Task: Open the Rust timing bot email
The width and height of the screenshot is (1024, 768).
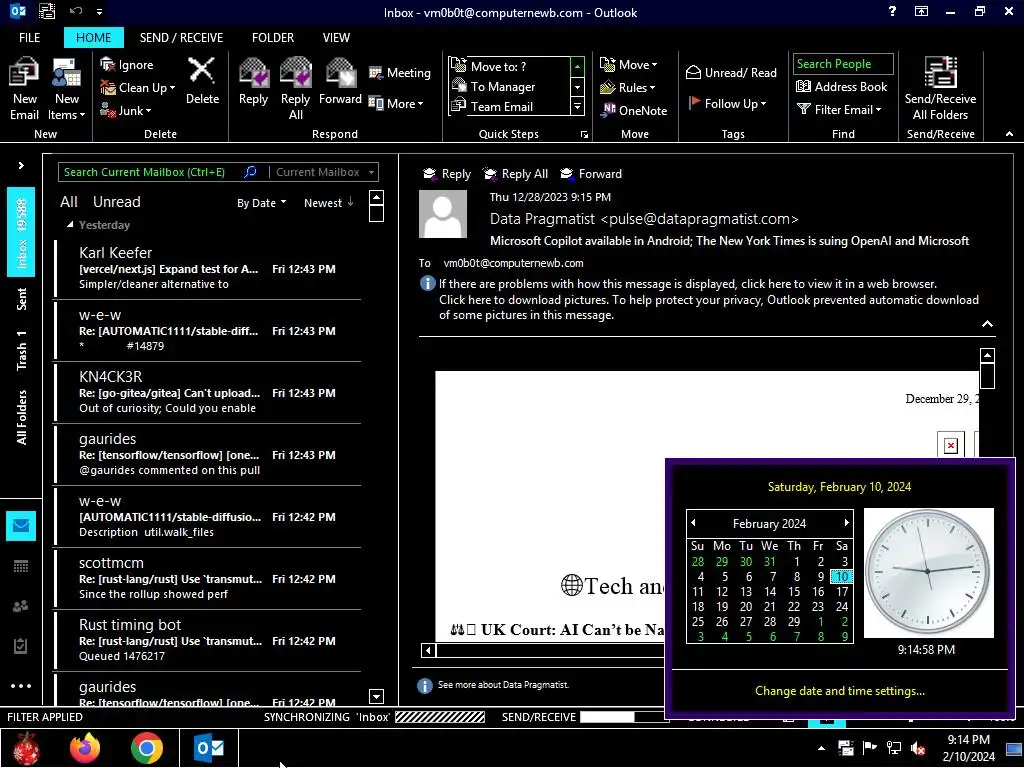Action: [x=208, y=641]
